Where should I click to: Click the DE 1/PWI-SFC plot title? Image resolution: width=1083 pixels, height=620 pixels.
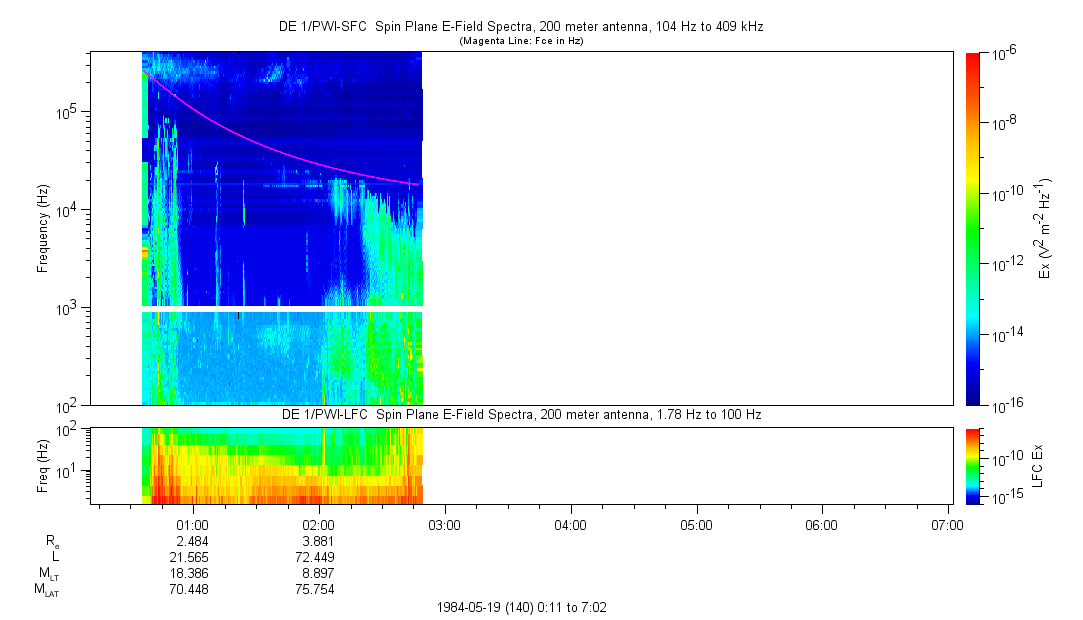pyautogui.click(x=521, y=27)
